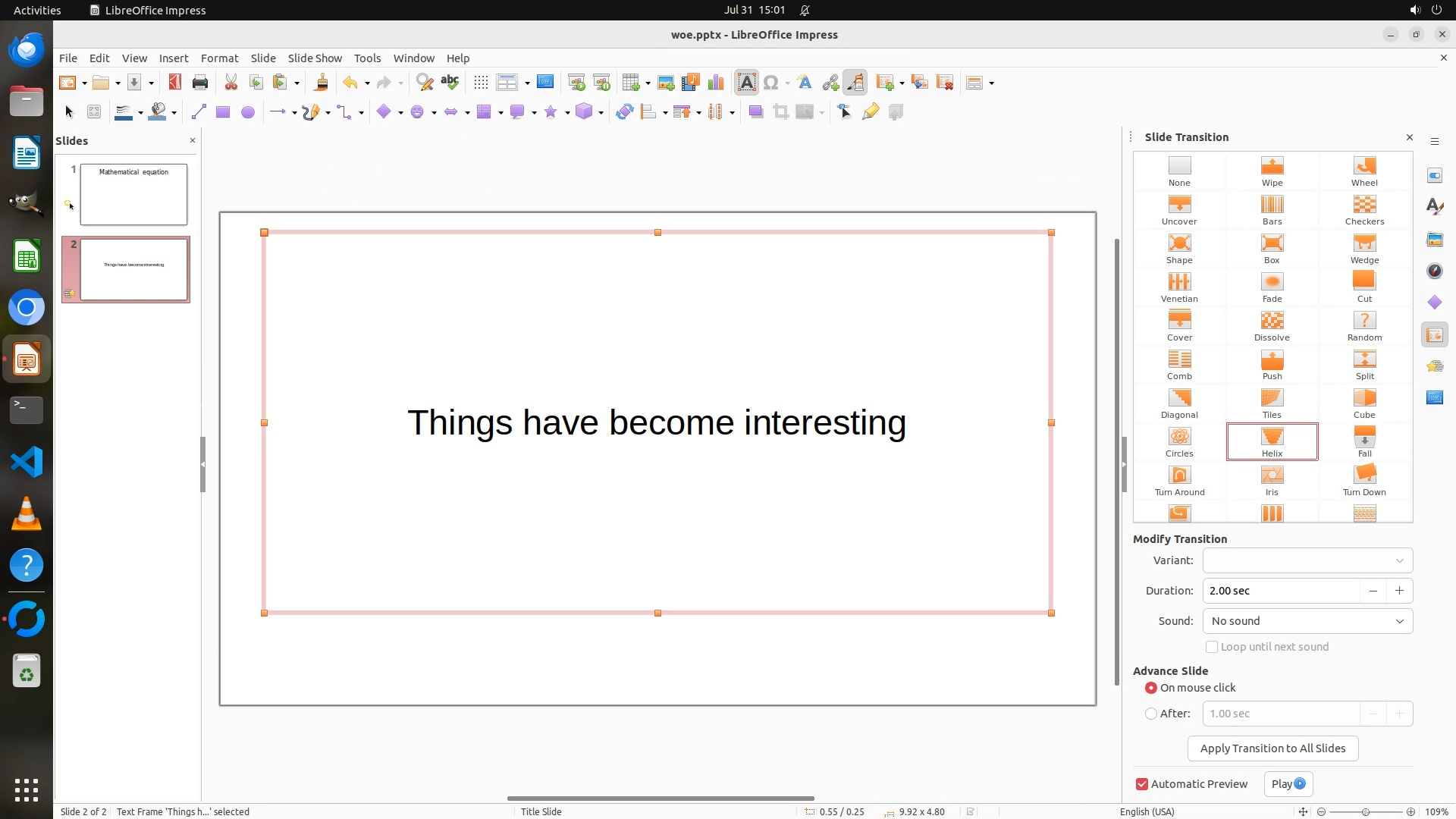Image resolution: width=1456 pixels, height=819 pixels.
Task: Select the Rectangle drawing tool
Action: pyautogui.click(x=222, y=112)
